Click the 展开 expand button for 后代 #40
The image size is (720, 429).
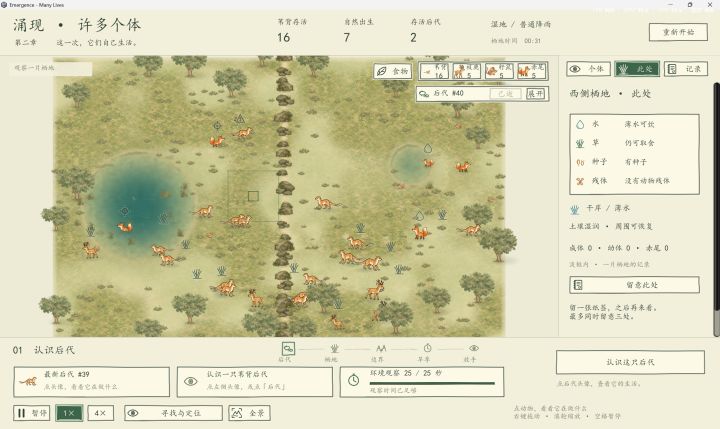[x=535, y=94]
